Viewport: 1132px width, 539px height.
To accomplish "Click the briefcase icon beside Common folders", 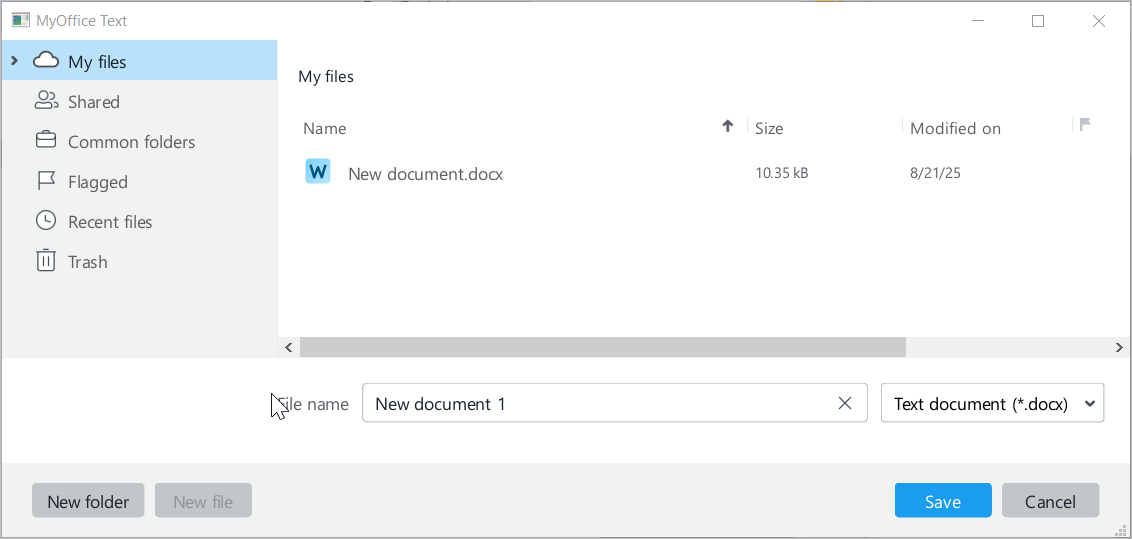I will [x=46, y=140].
